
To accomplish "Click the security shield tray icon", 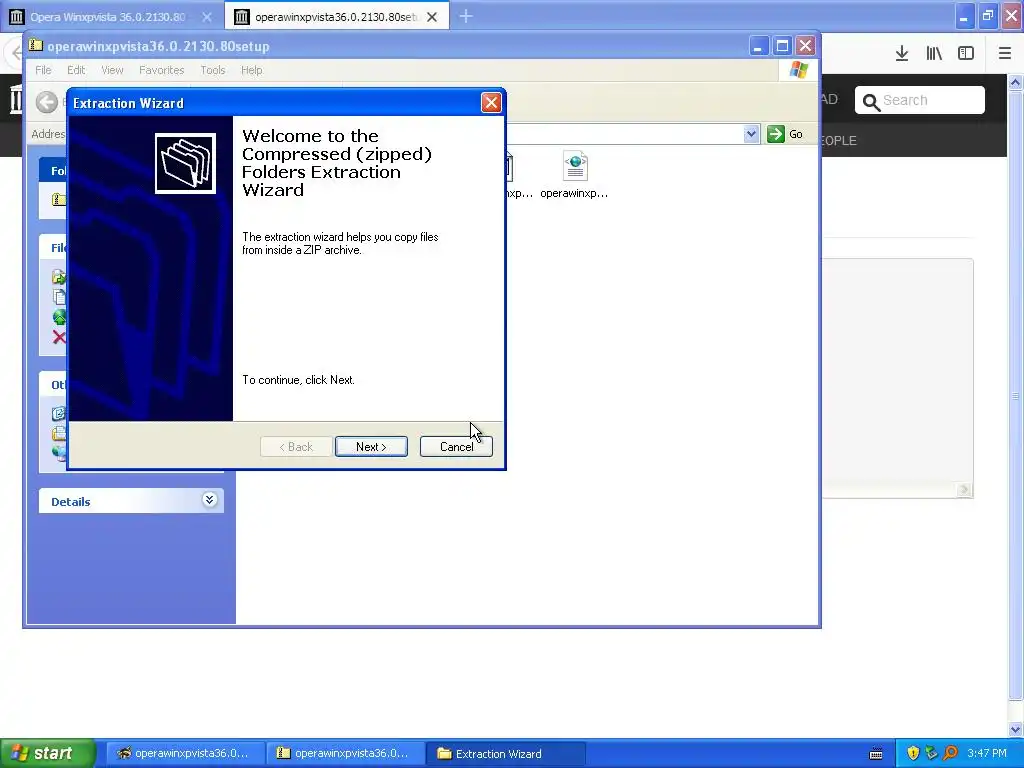I will coord(913,753).
